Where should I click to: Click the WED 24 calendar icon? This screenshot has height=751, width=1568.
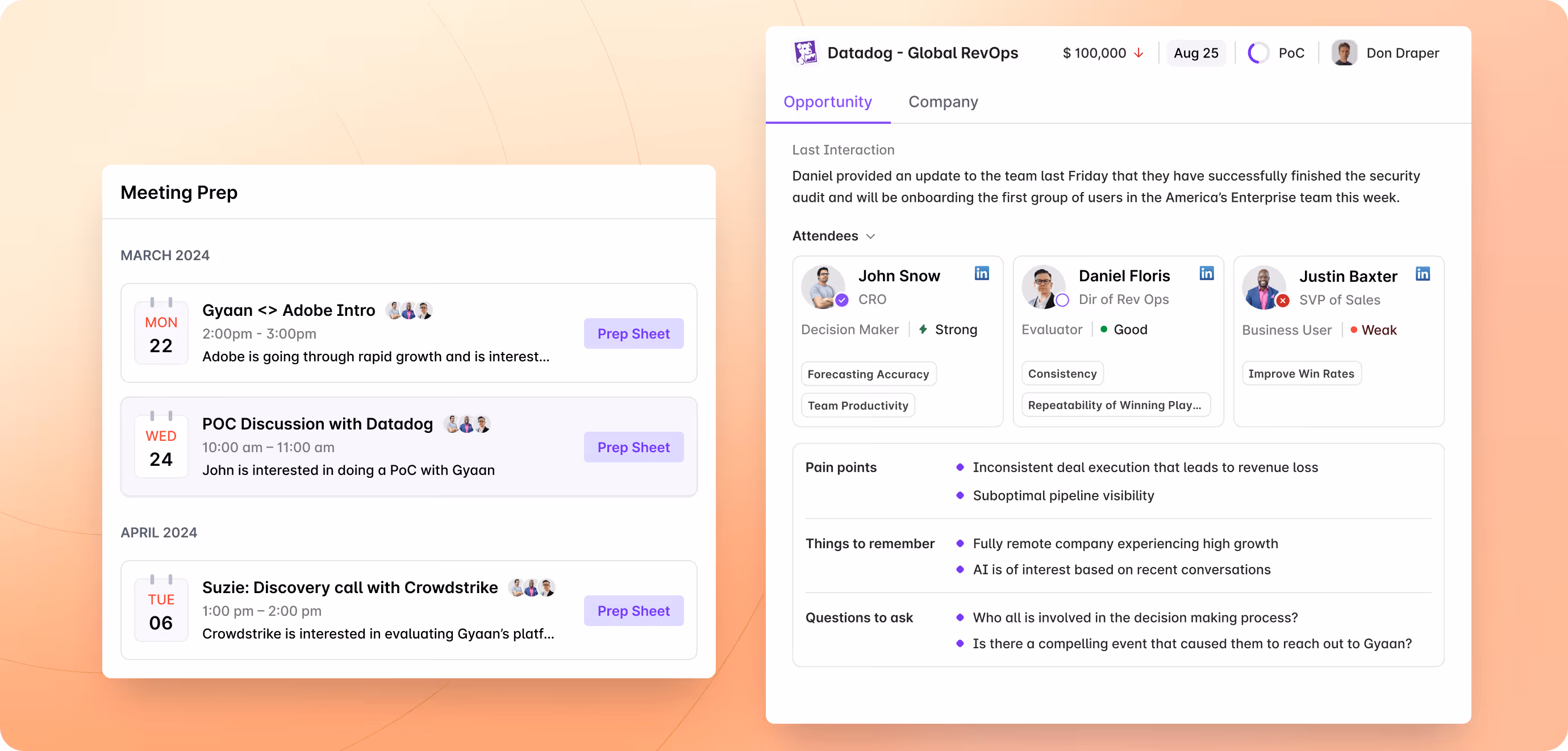(161, 444)
